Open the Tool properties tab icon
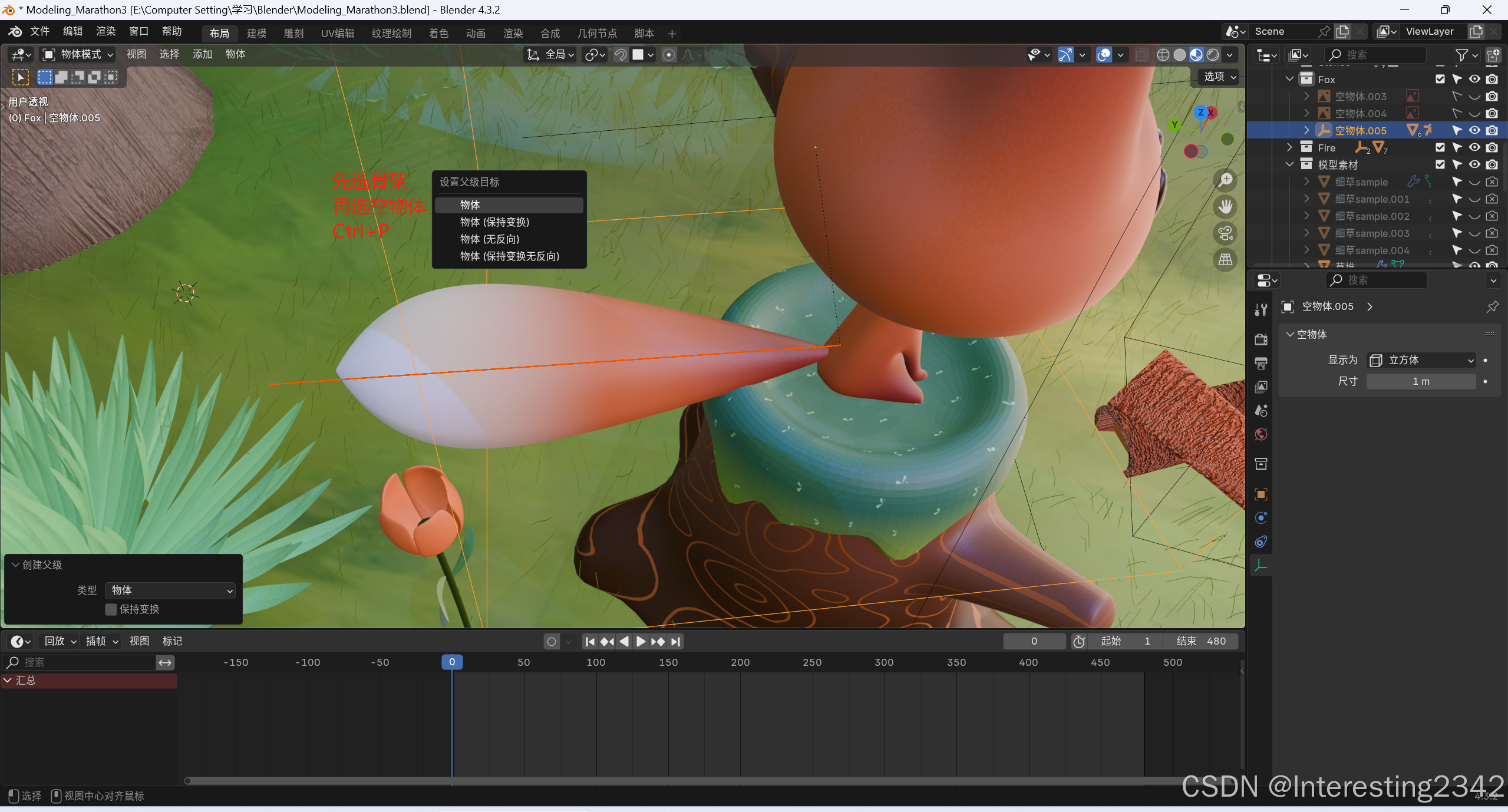The image size is (1508, 812). point(1261,309)
